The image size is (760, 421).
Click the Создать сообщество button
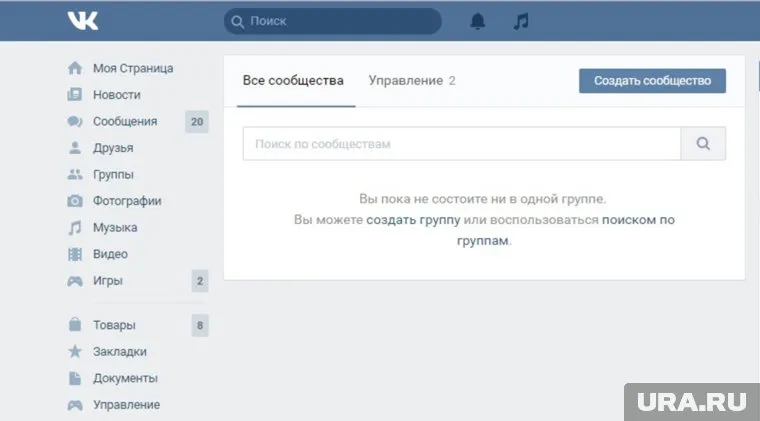pyautogui.click(x=652, y=80)
